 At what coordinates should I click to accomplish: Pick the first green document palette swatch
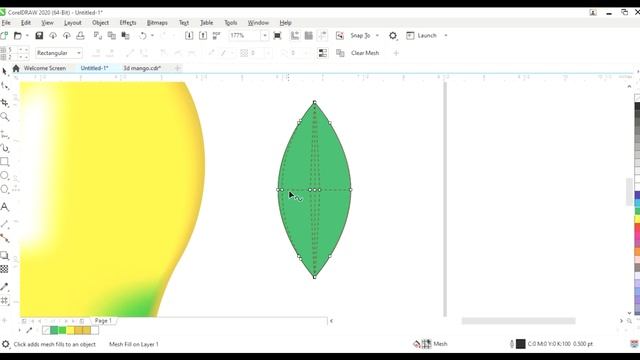(54, 330)
